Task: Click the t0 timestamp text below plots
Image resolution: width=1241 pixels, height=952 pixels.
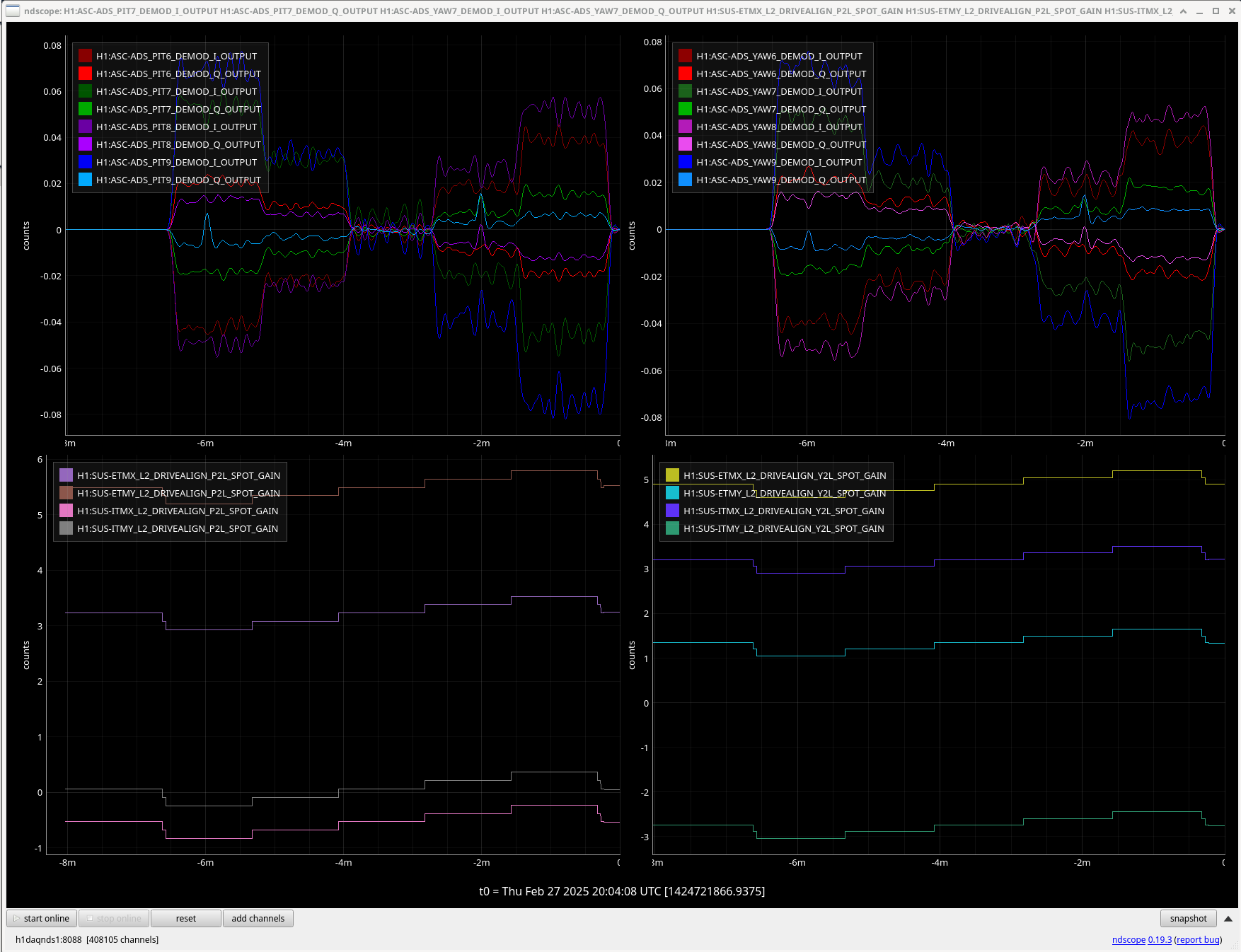Action: (622, 891)
